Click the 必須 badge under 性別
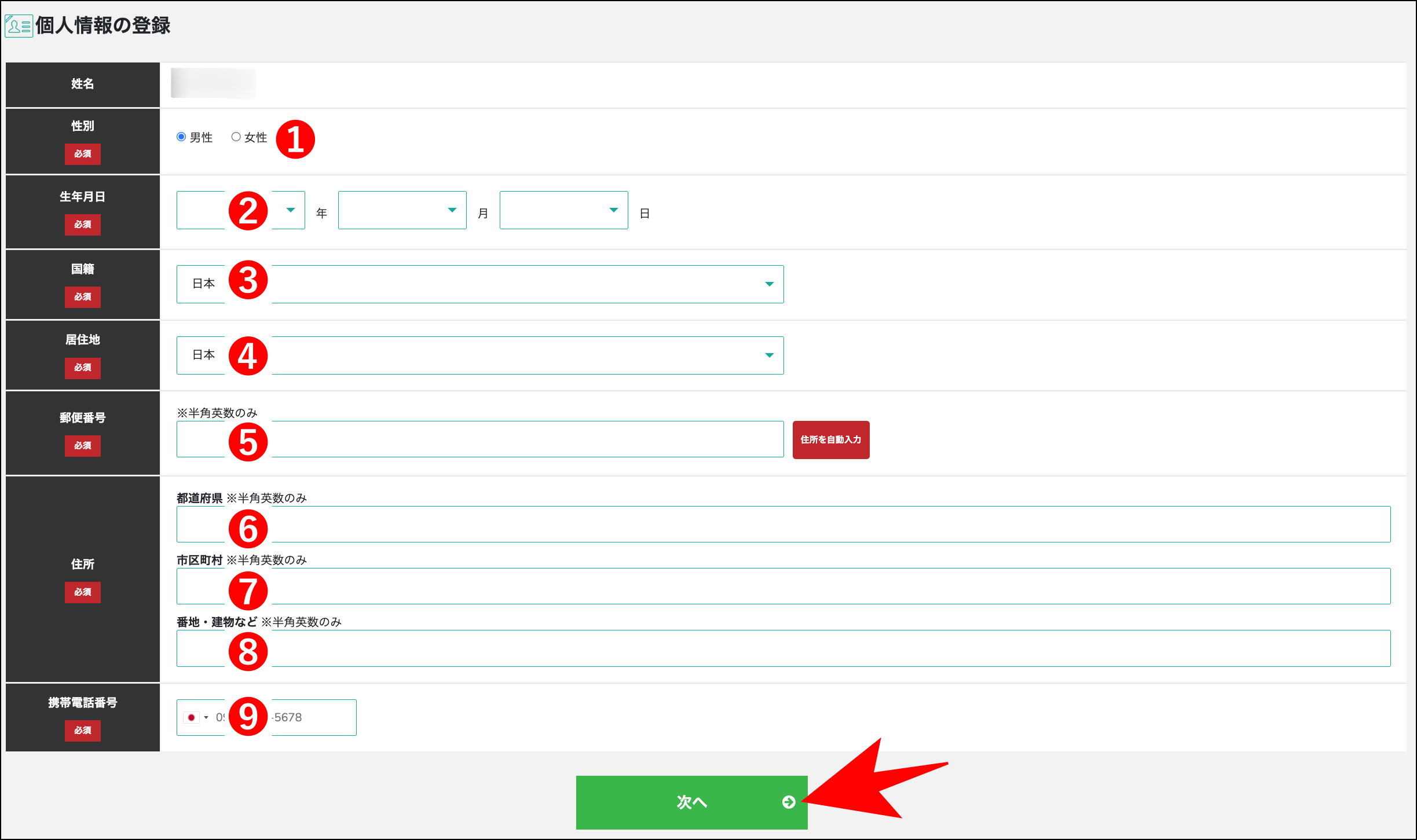Viewport: 1417px width, 840px height. click(x=82, y=154)
